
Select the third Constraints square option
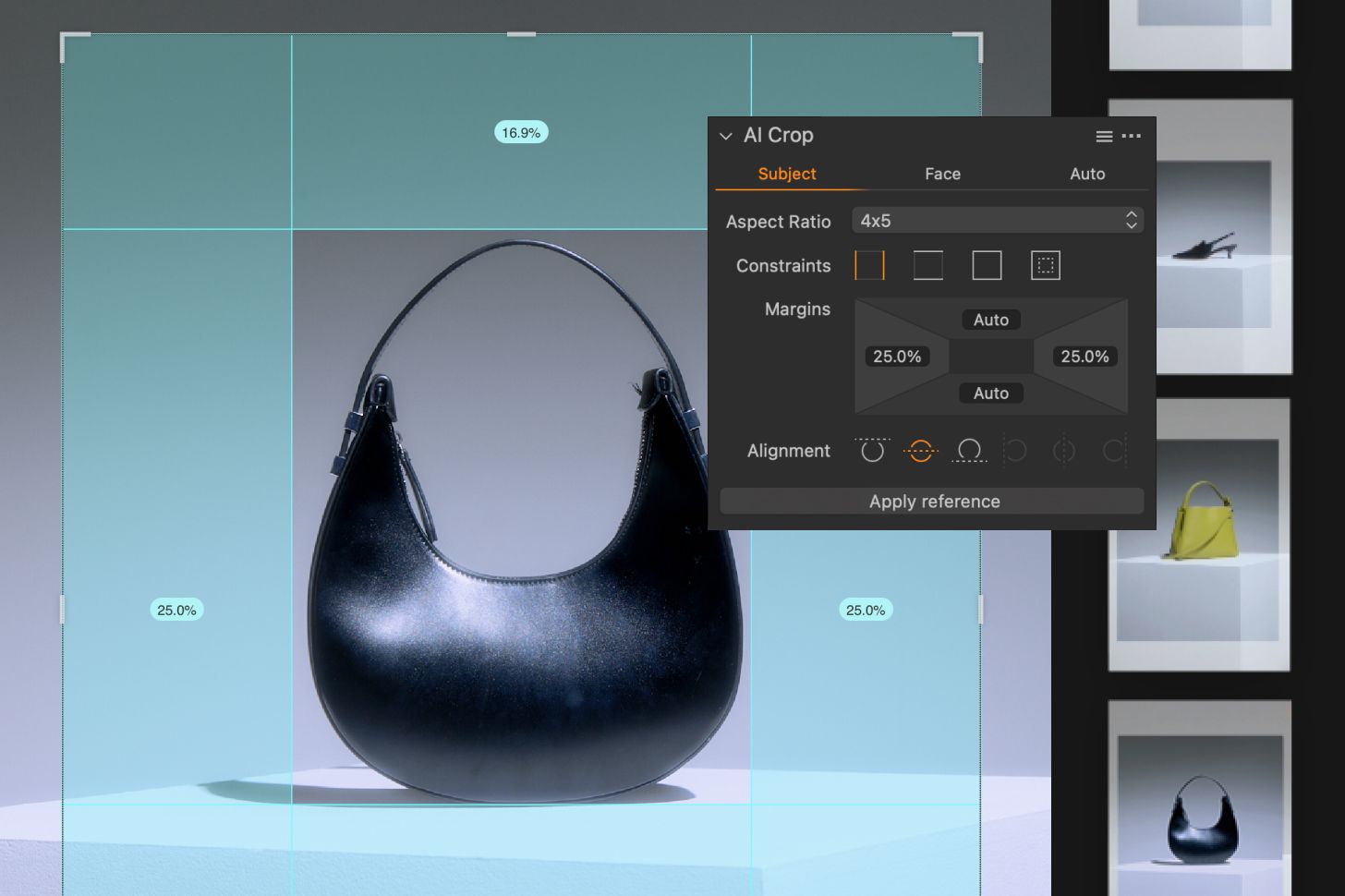coord(987,265)
